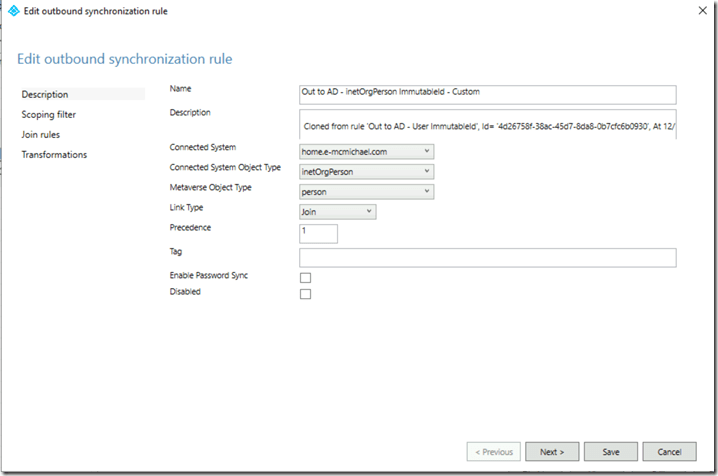Click the empty Tag input field
Image resolution: width=718 pixels, height=476 pixels.
tap(488, 258)
